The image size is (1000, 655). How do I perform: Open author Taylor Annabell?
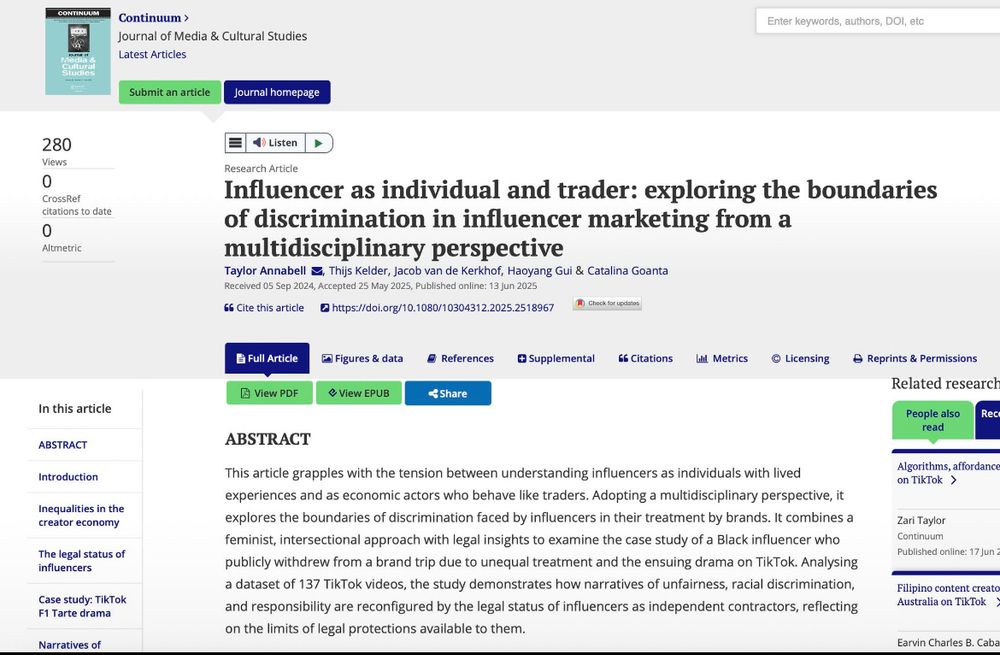265,270
